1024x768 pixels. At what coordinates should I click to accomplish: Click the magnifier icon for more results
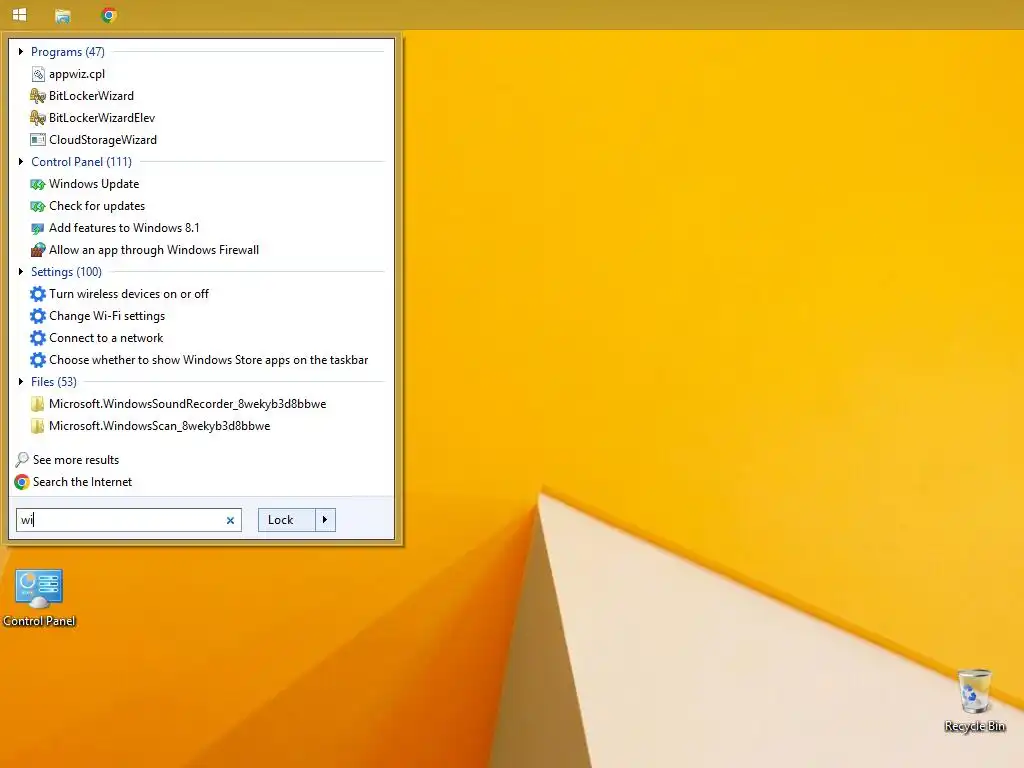pos(22,460)
